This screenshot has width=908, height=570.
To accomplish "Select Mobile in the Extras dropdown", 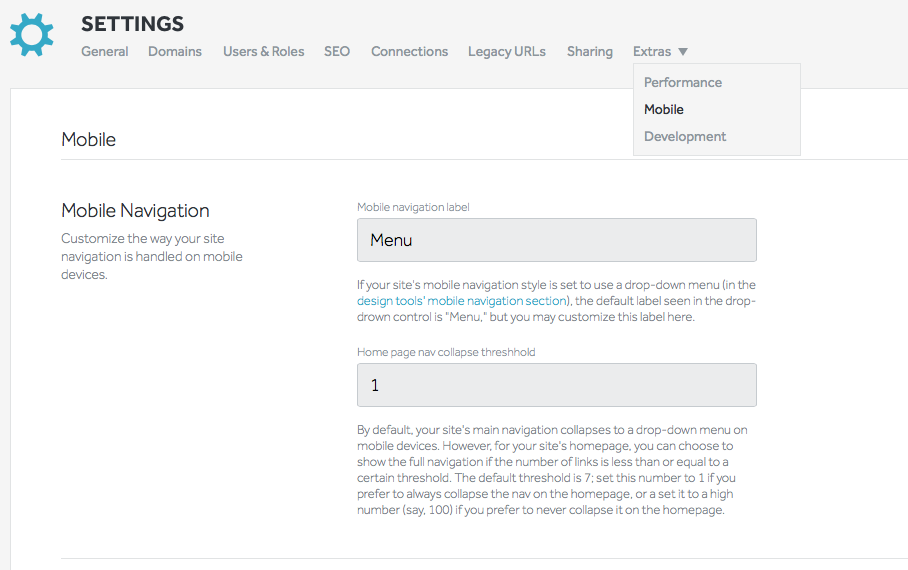I will pyautogui.click(x=664, y=109).
